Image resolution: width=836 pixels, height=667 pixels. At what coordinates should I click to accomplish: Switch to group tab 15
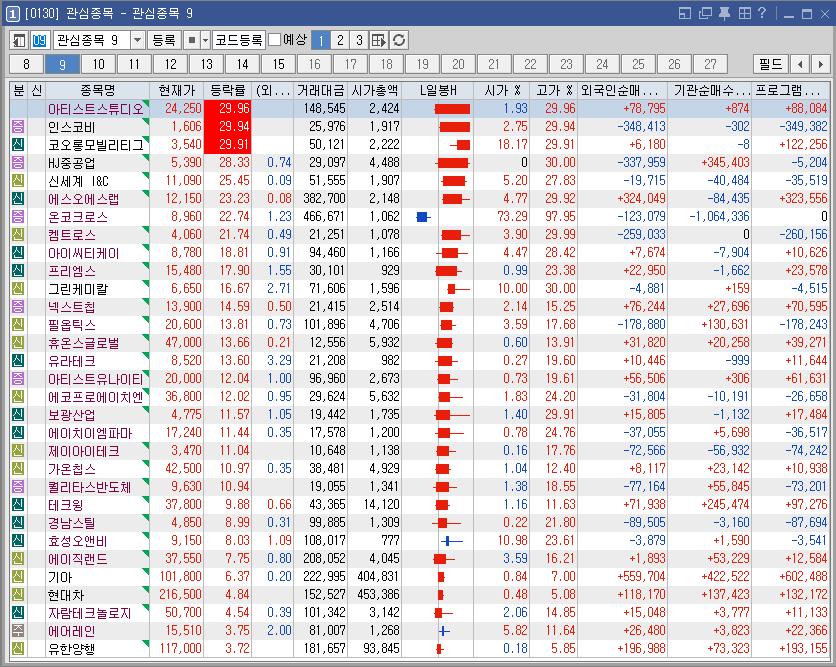coord(279,65)
